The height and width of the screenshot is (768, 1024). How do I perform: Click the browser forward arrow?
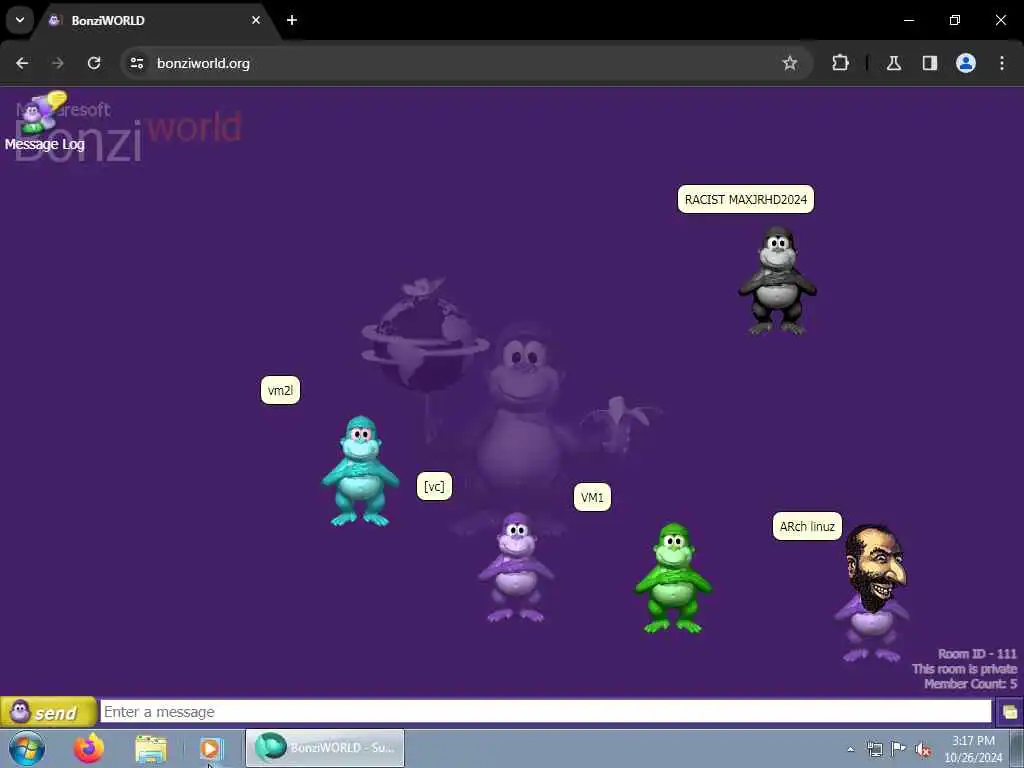[58, 63]
